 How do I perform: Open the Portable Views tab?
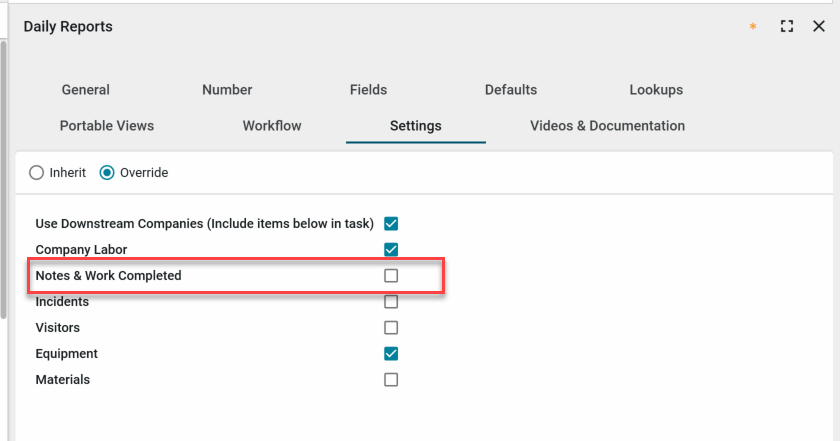(107, 126)
